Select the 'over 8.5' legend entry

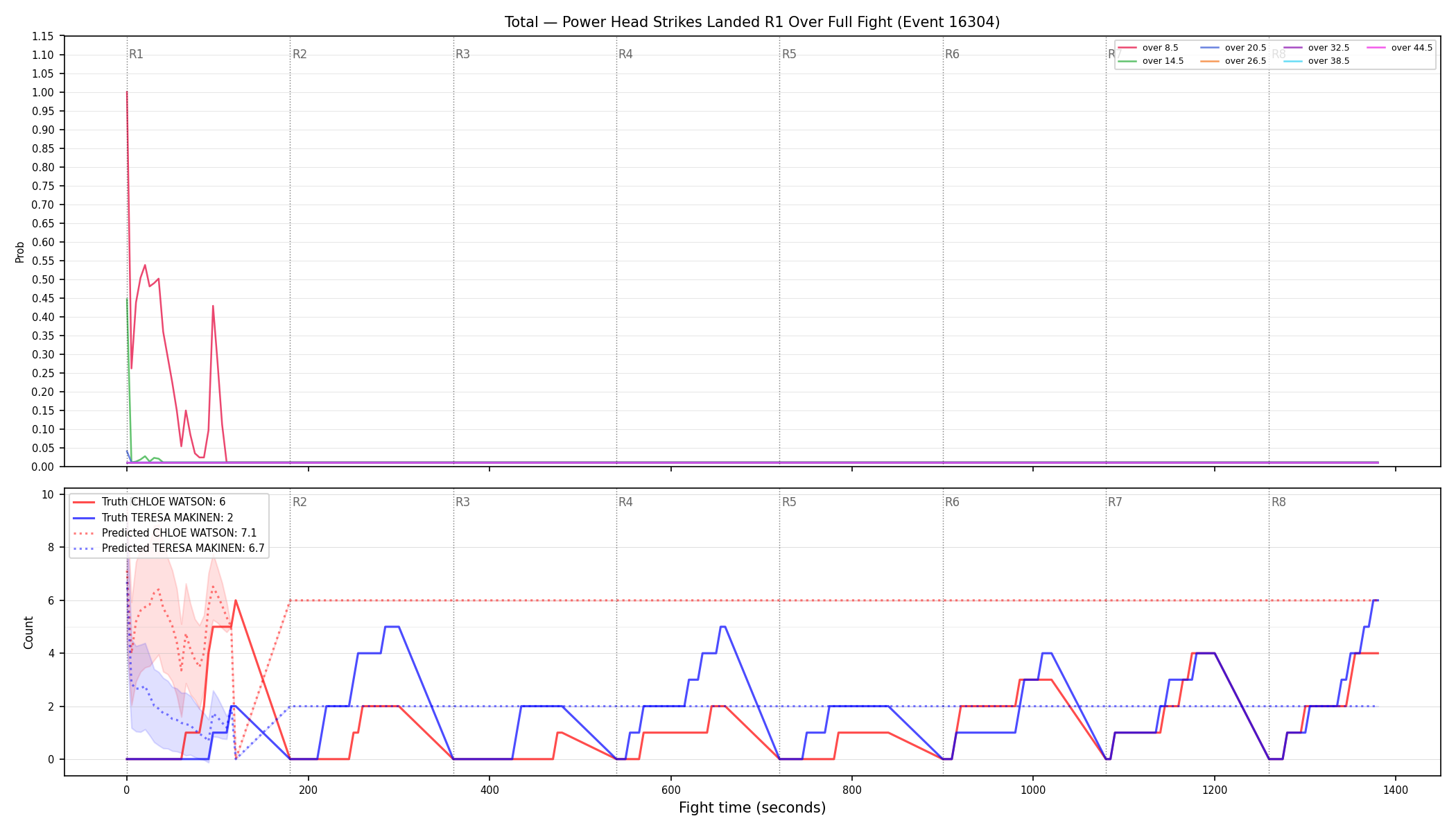1148,48
